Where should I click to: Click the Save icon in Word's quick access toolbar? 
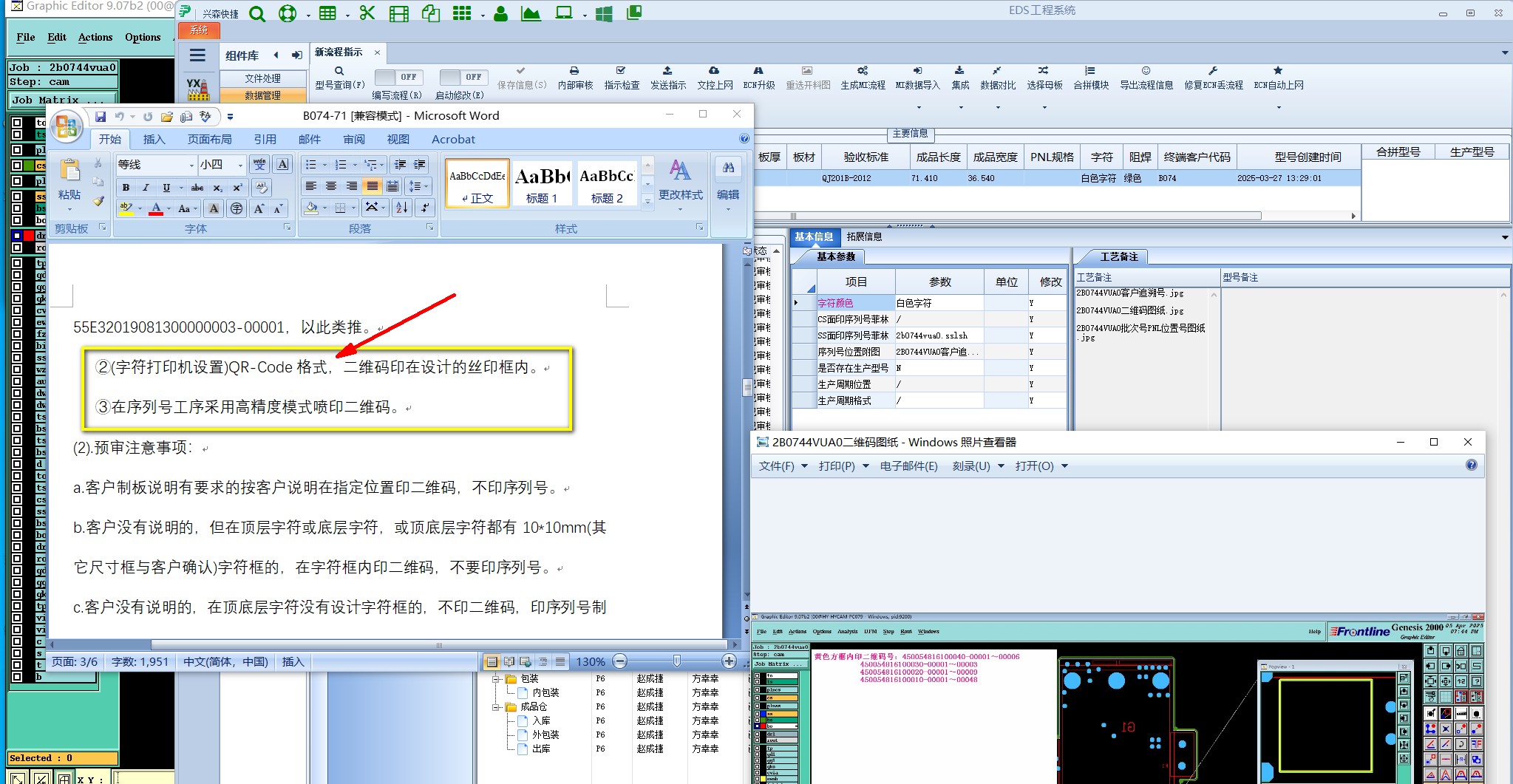(x=101, y=117)
